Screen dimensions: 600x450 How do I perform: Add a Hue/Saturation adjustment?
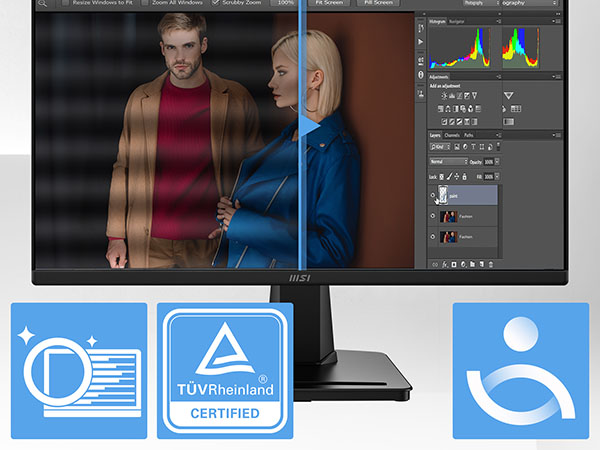(x=441, y=109)
